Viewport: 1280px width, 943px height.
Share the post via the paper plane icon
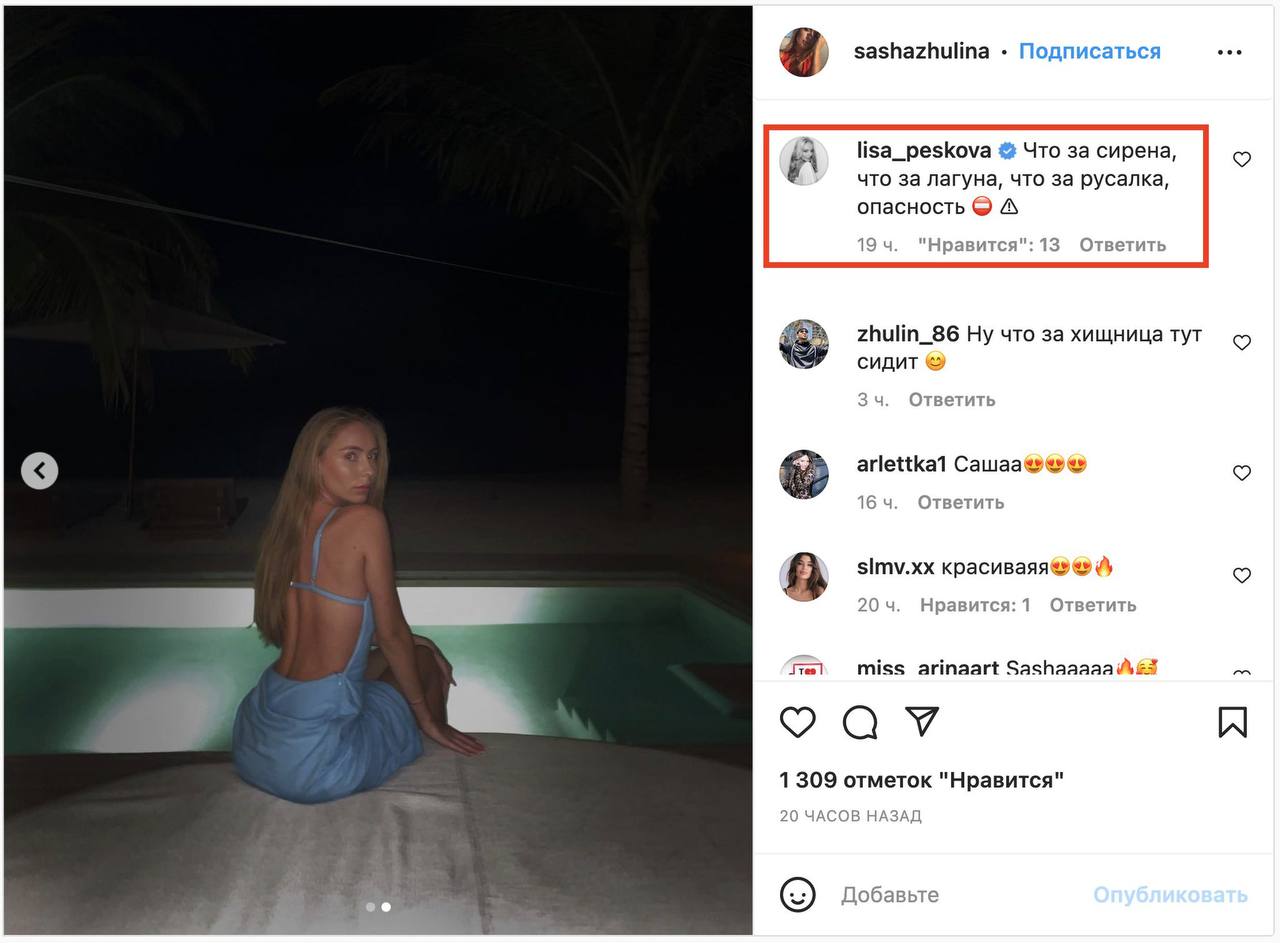click(x=921, y=721)
